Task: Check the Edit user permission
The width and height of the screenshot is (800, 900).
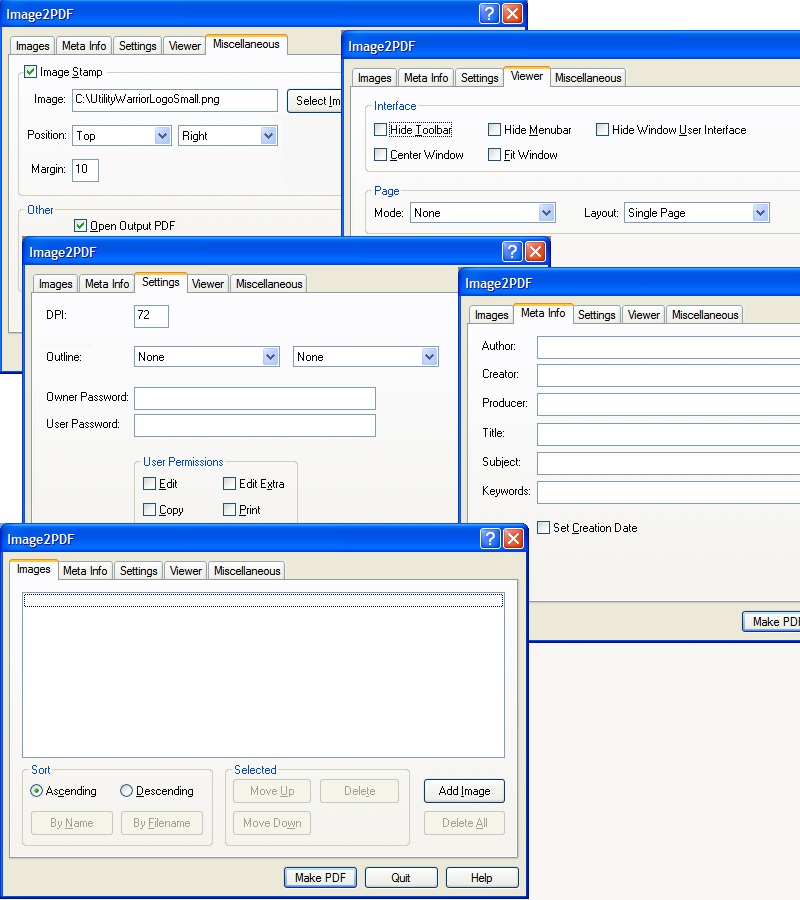Action: [x=149, y=484]
